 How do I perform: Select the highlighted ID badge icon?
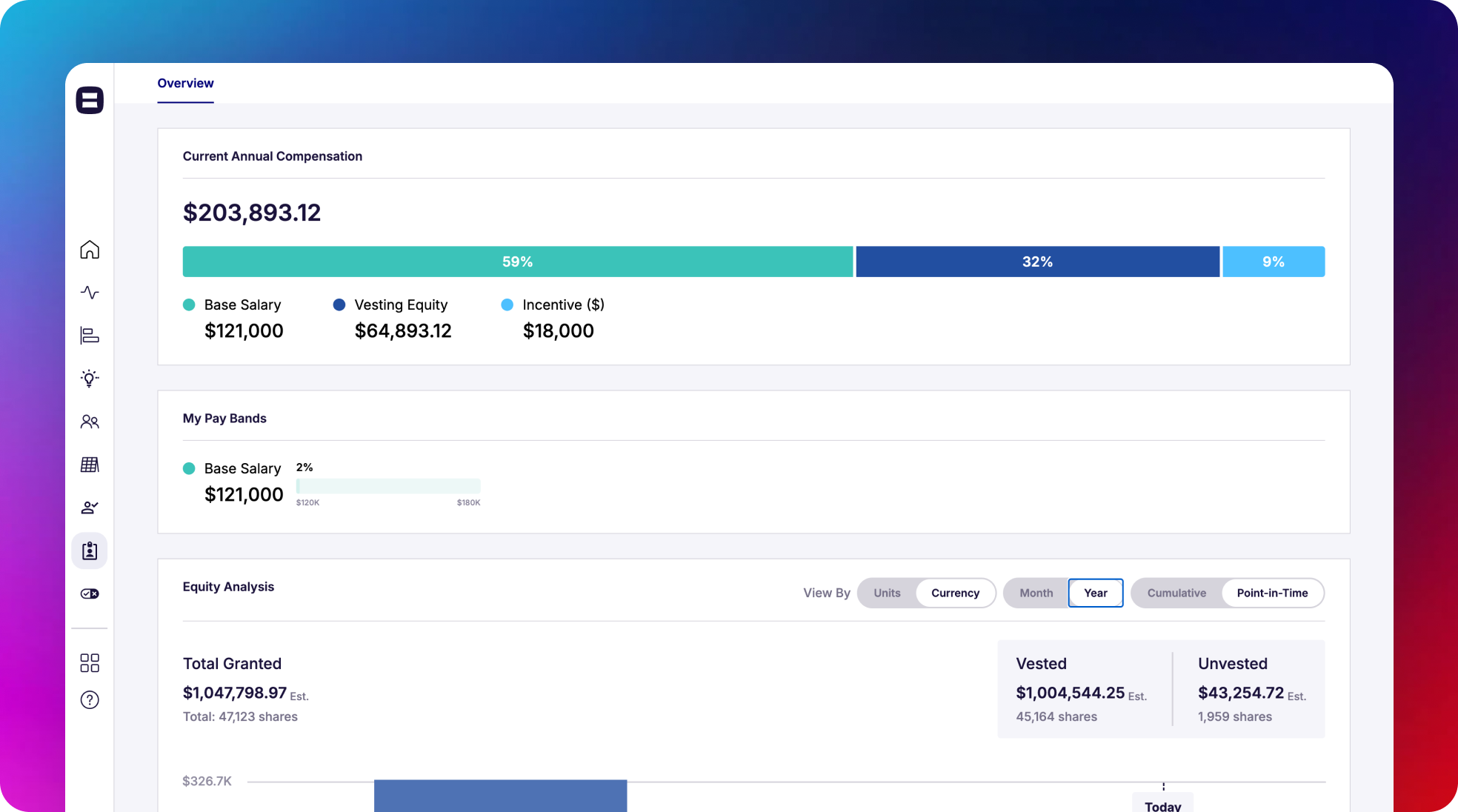coord(90,550)
